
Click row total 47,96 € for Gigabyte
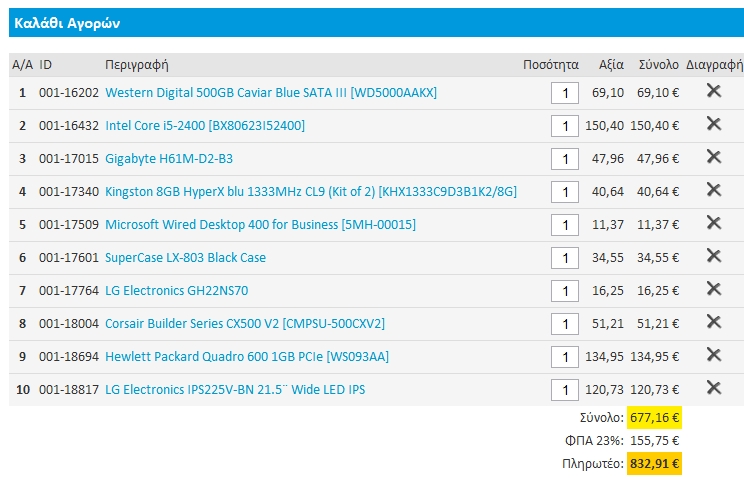[658, 159]
